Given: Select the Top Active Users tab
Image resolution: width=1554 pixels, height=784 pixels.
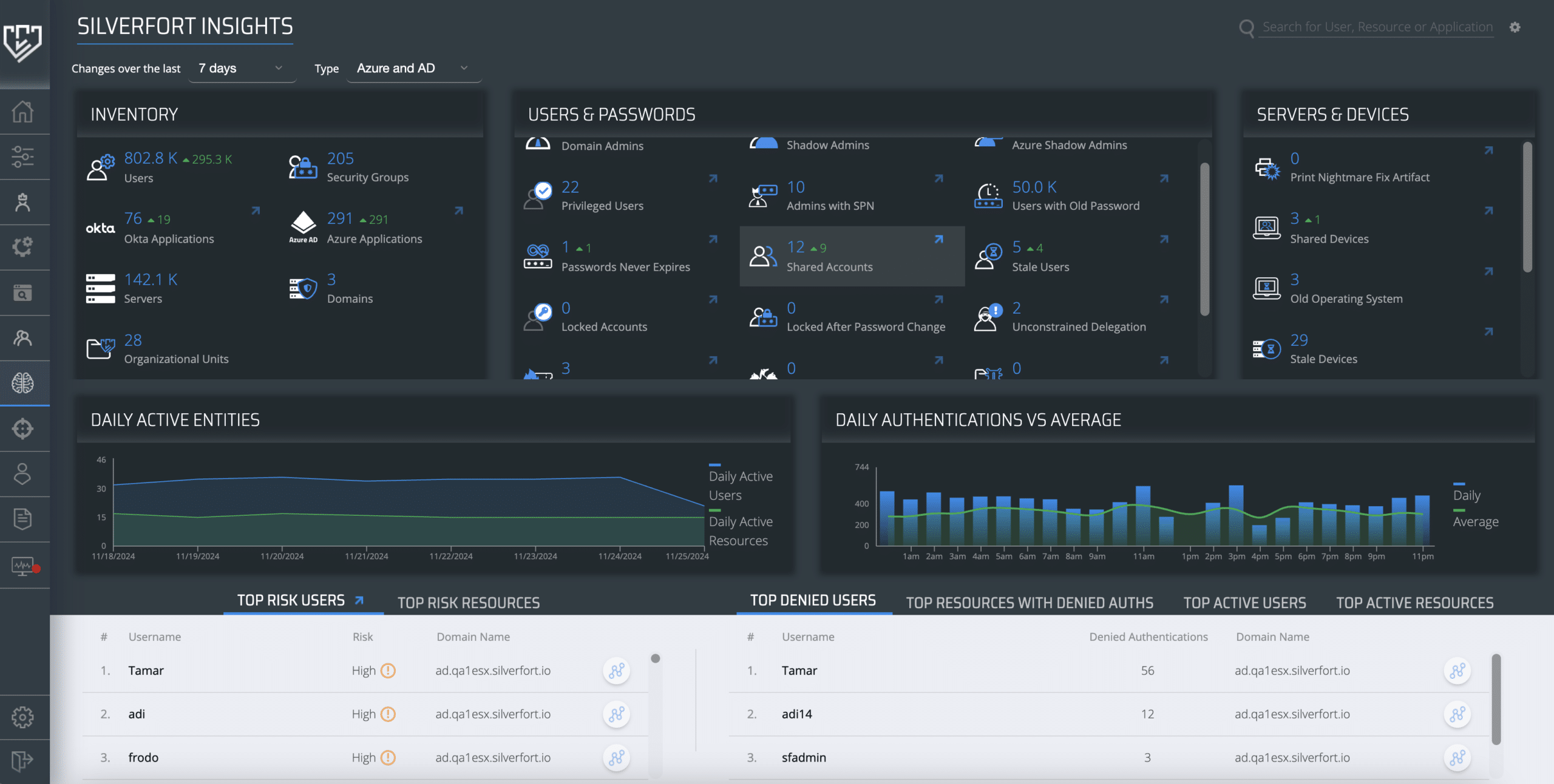Looking at the screenshot, I should 1244,603.
